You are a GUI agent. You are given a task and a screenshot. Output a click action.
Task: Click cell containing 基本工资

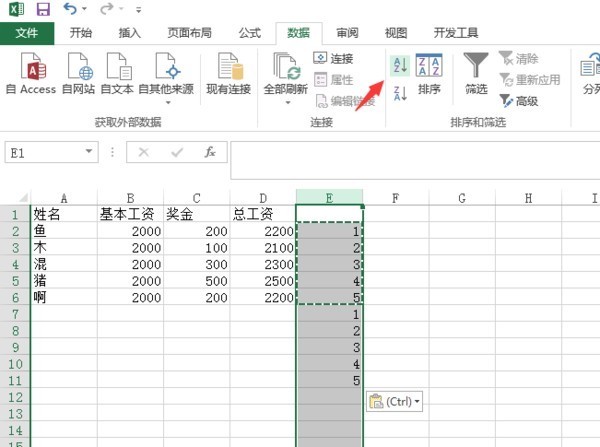pos(130,214)
